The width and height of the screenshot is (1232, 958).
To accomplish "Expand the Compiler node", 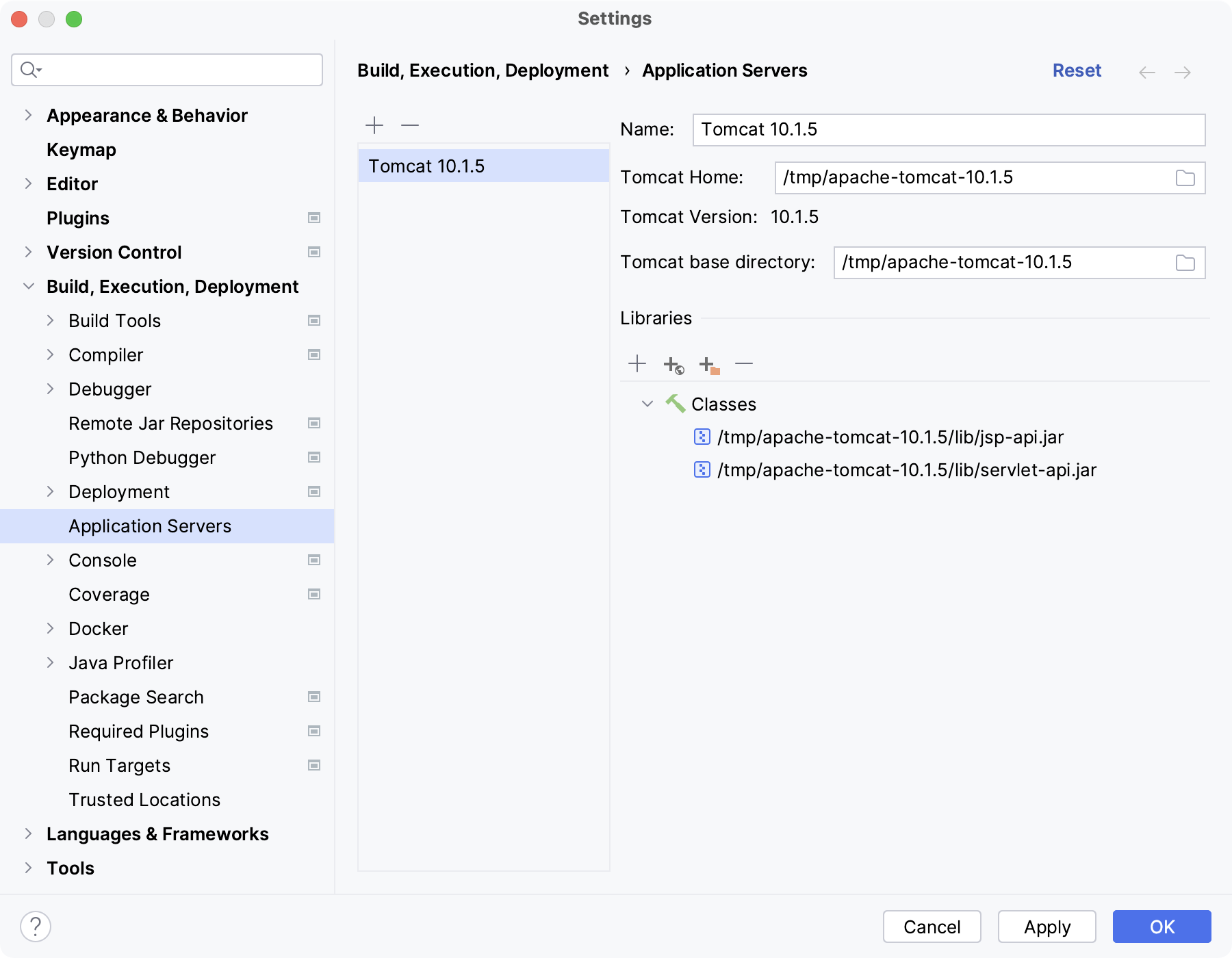I will pyautogui.click(x=50, y=354).
